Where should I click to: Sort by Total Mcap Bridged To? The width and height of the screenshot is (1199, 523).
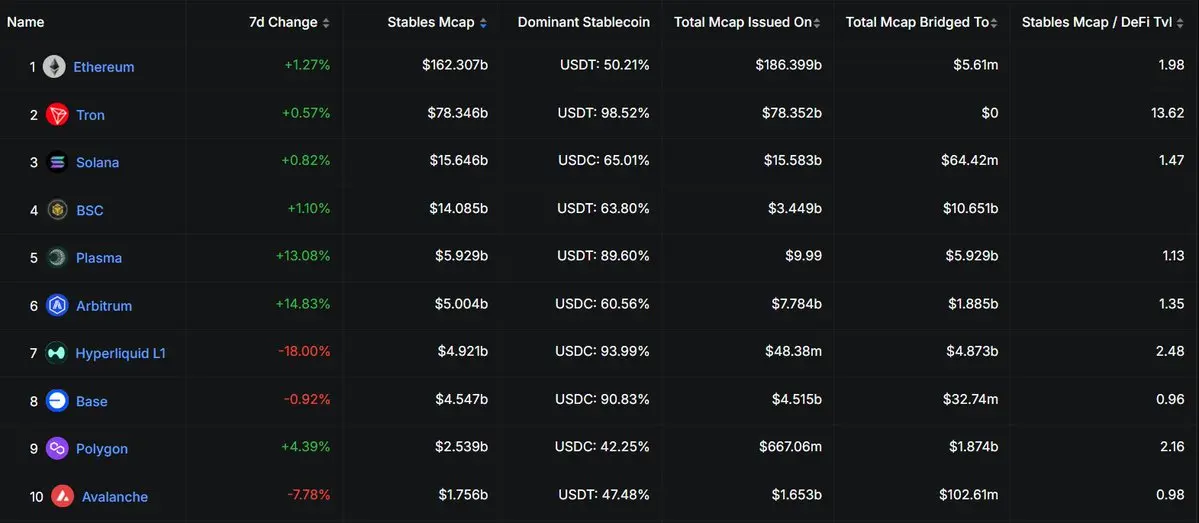(x=917, y=22)
